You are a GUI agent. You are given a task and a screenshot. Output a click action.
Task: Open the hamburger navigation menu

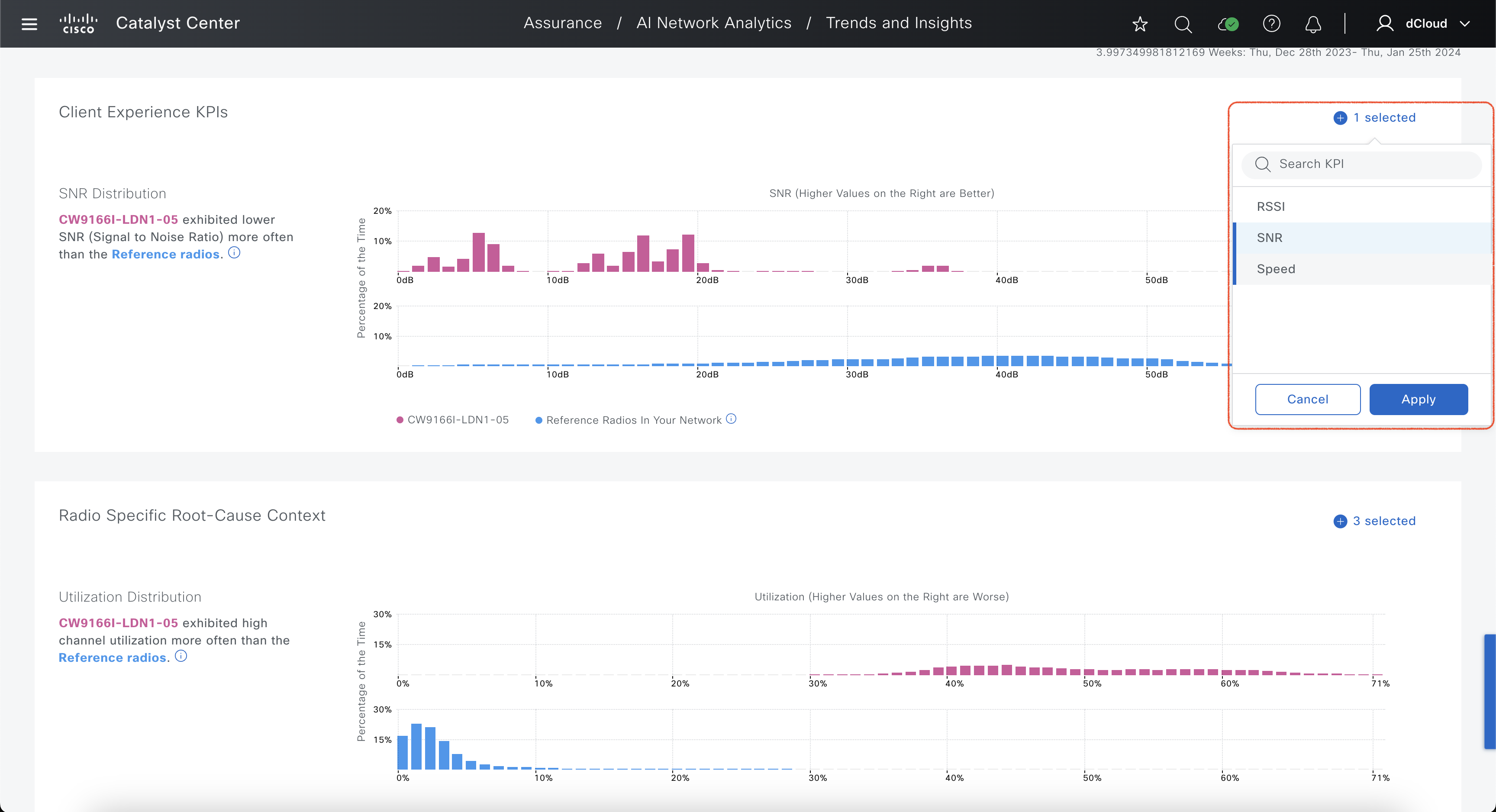[x=29, y=24]
